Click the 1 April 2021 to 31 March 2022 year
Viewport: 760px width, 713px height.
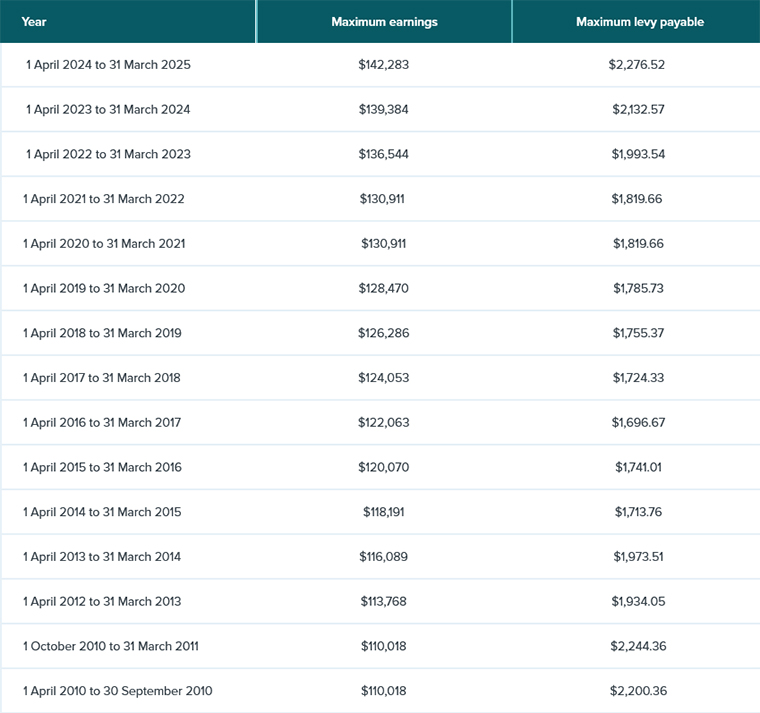click(x=104, y=199)
